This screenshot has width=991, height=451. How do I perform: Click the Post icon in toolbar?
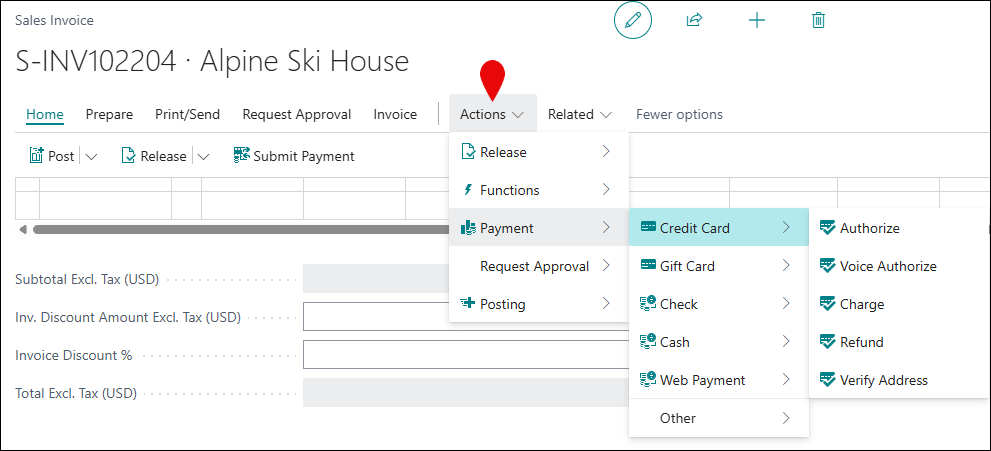(37, 155)
